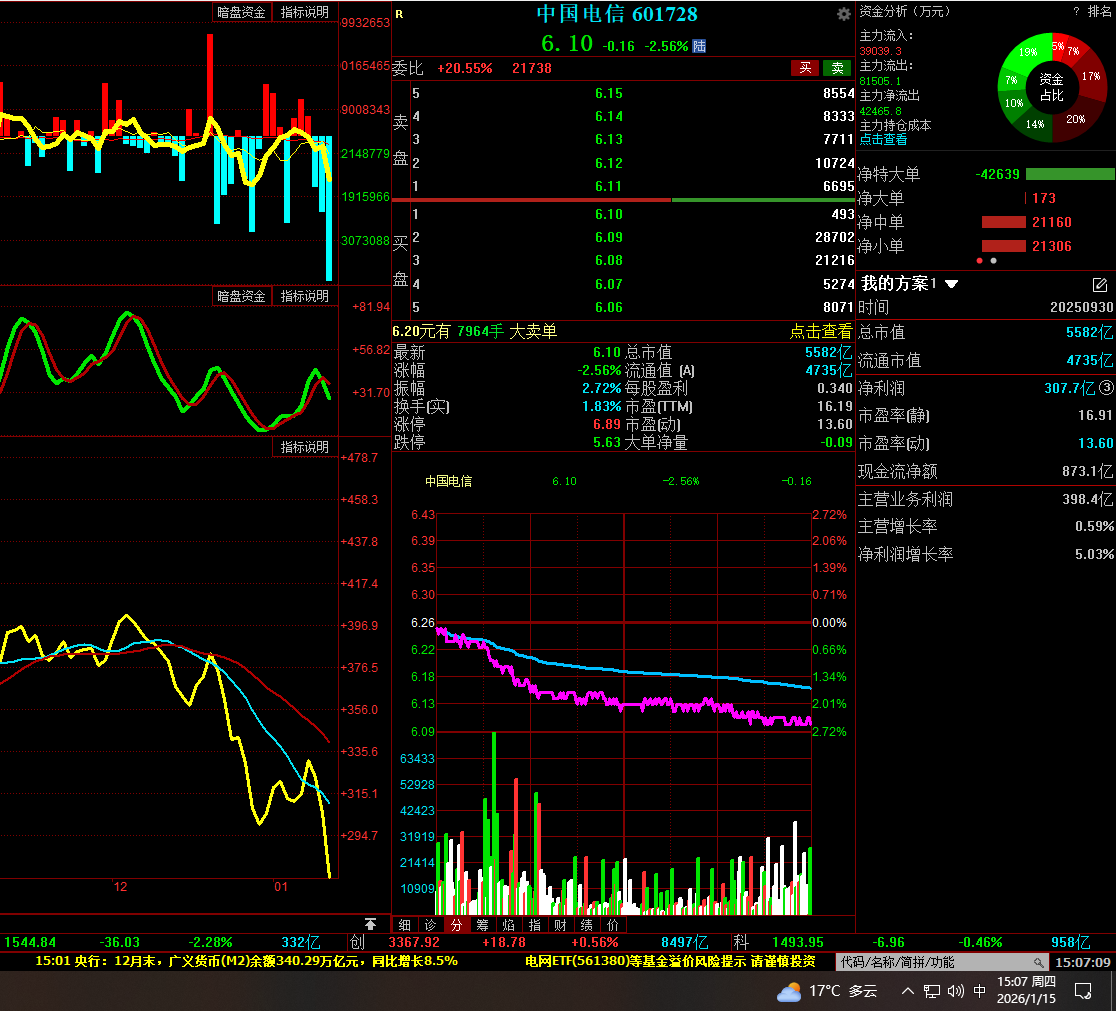Click the red 净小单 21306 bar
The height and width of the screenshot is (1011, 1116).
click(1004, 246)
